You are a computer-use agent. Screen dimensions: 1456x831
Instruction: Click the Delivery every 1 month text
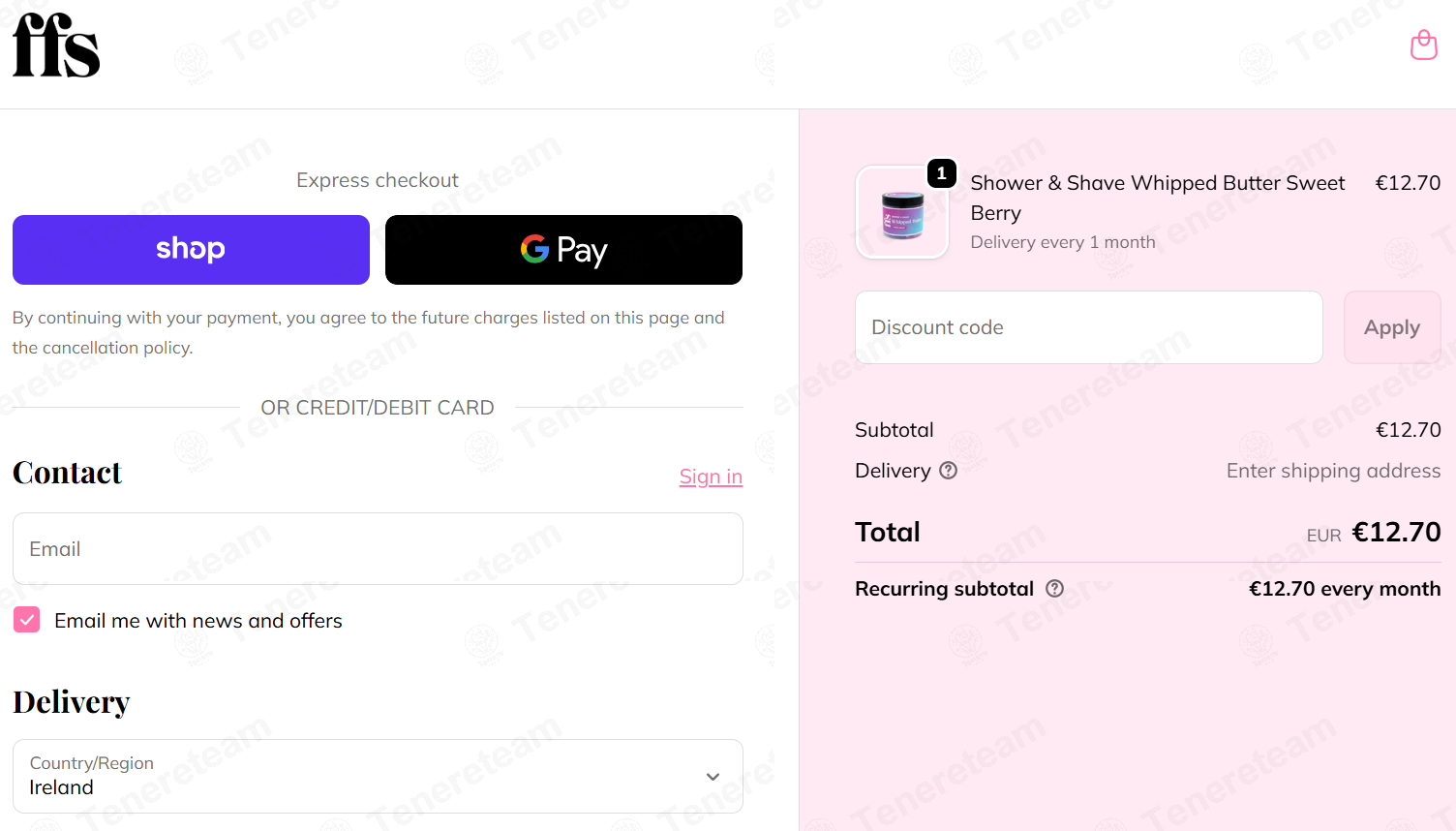(1063, 242)
